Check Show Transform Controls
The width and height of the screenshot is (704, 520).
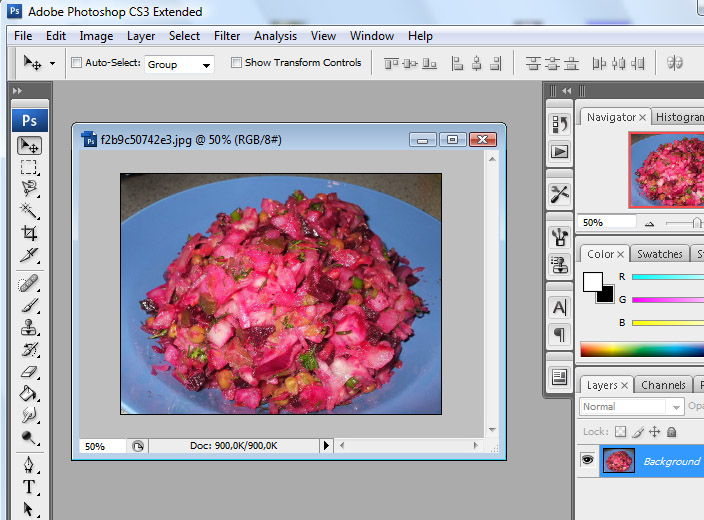[236, 62]
